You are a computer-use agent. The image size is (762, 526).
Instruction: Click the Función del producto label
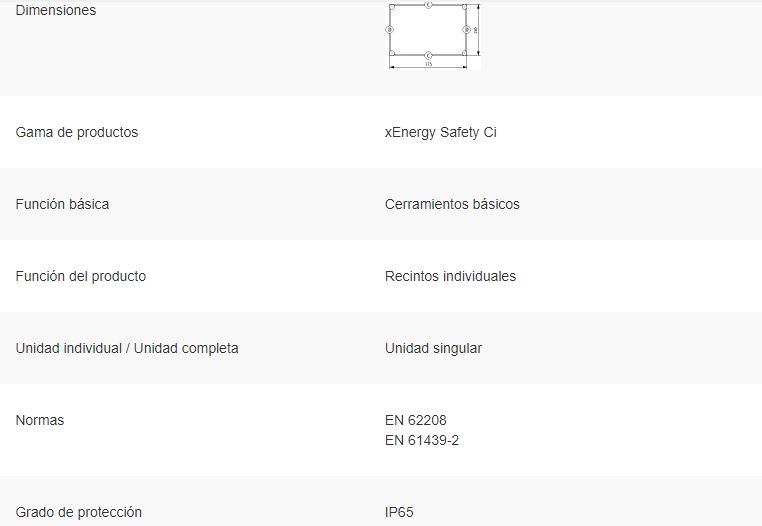pos(80,276)
